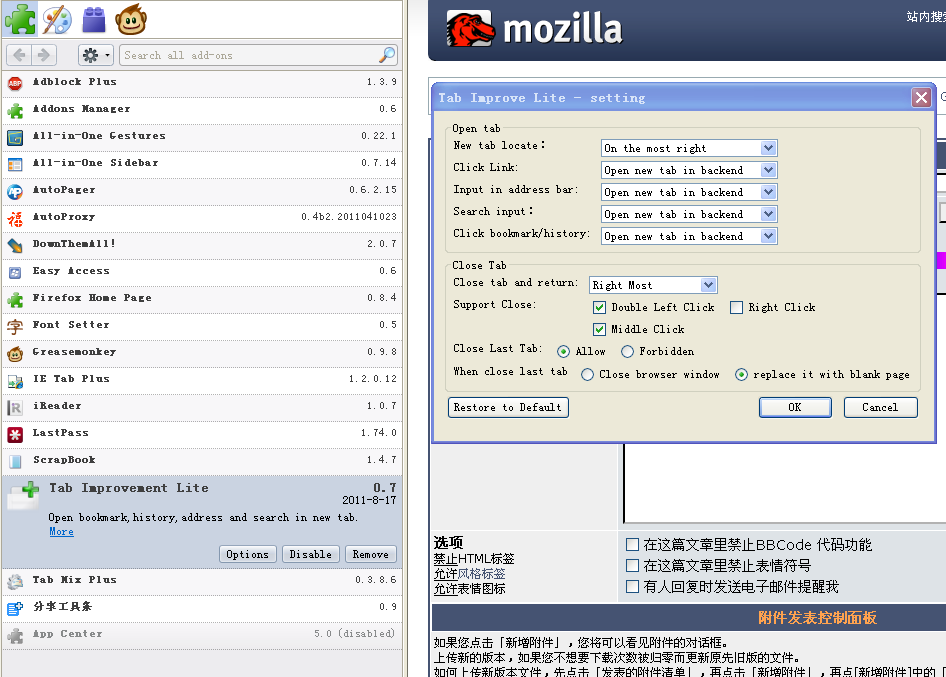Select the Easy Access icon
The width and height of the screenshot is (946, 677).
[x=15, y=273]
